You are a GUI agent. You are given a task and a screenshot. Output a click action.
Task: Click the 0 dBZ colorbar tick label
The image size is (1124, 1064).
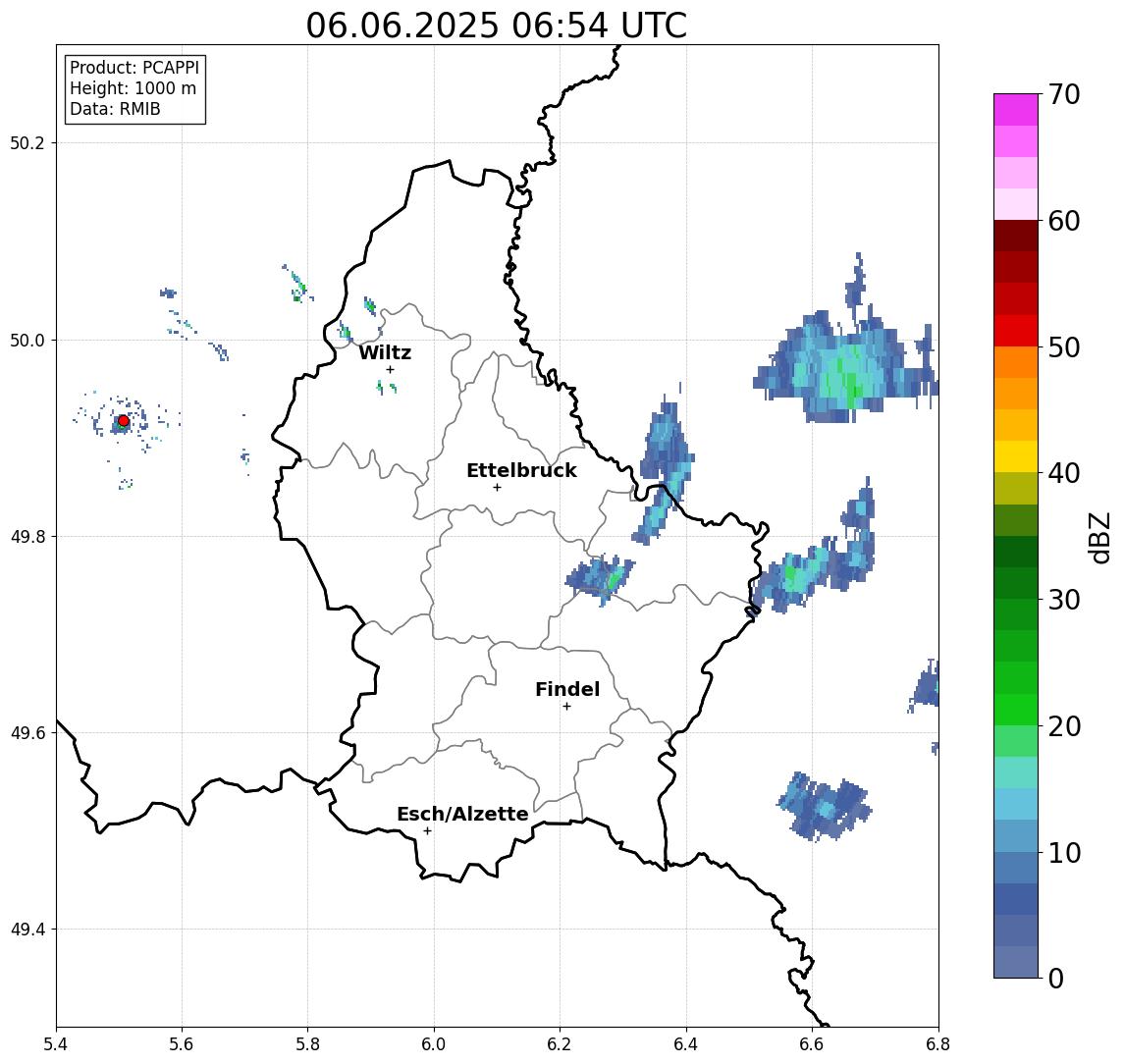pos(1056,978)
